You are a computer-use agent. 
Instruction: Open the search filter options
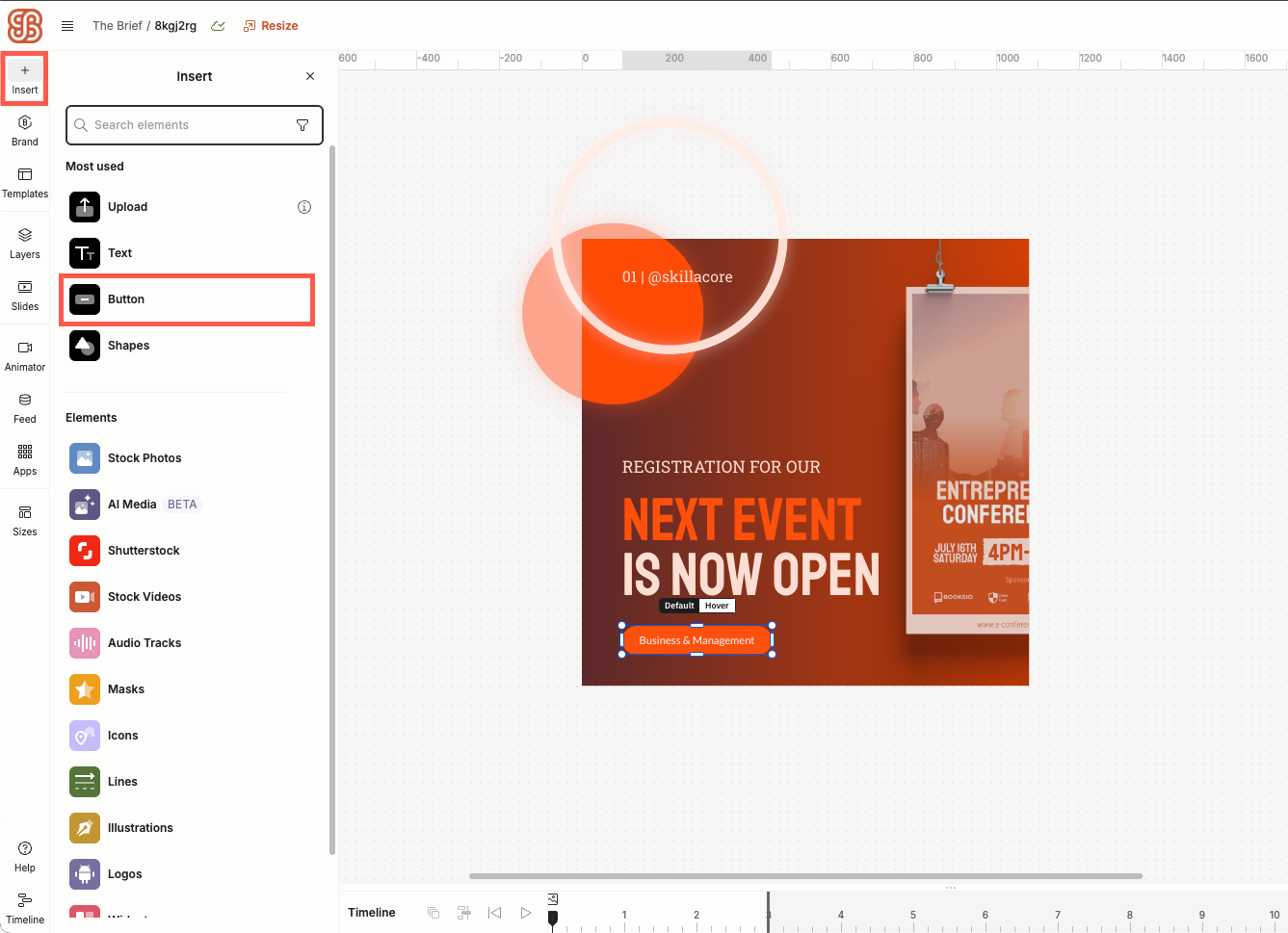pos(302,125)
